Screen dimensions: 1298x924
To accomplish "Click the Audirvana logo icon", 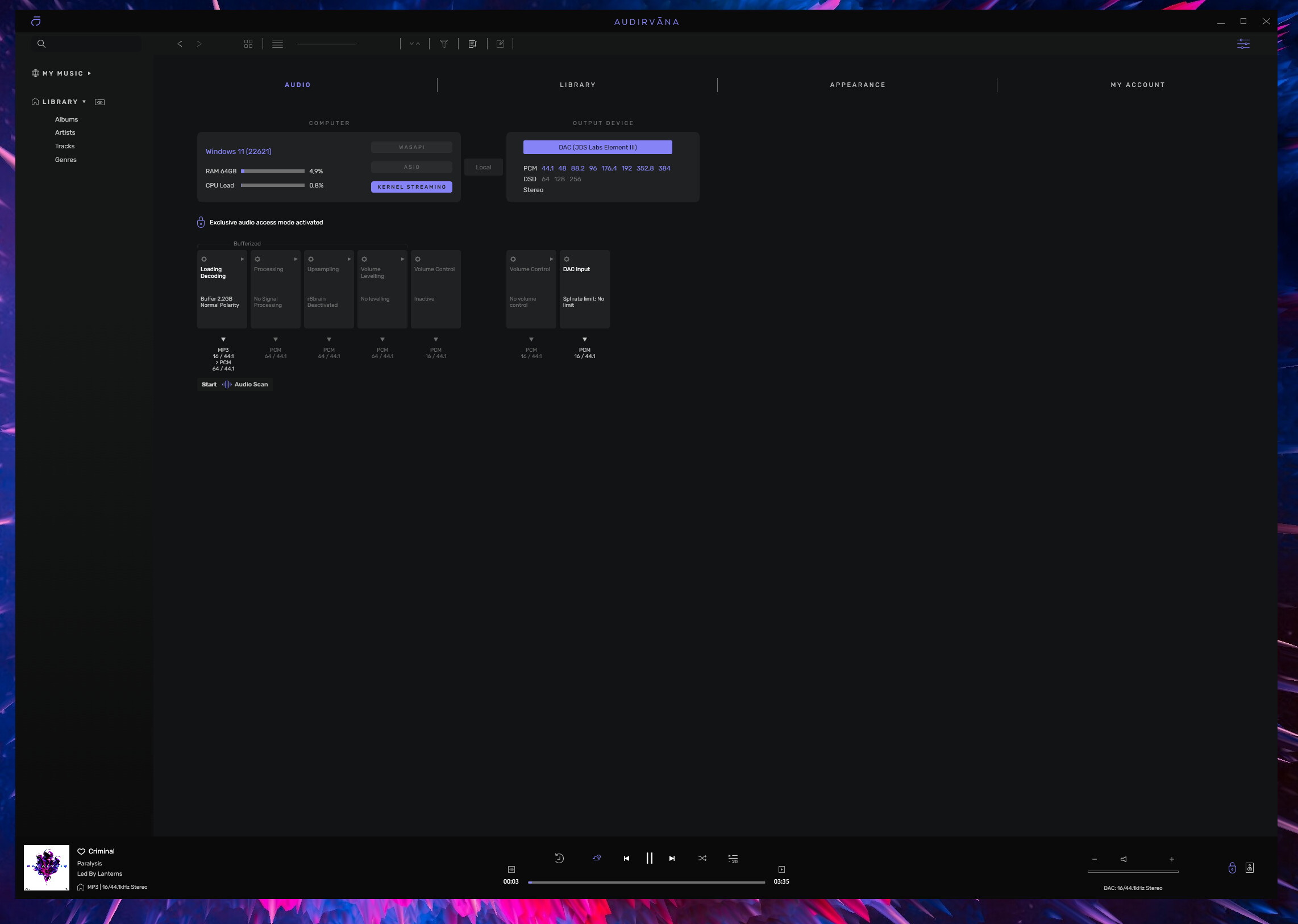I will (36, 21).
